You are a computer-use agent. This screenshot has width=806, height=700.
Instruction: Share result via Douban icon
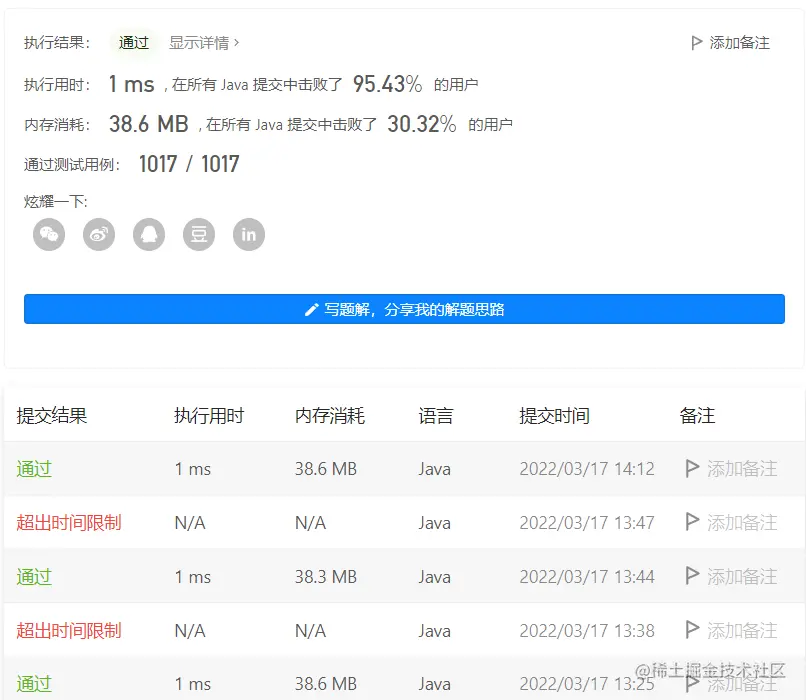click(x=199, y=235)
